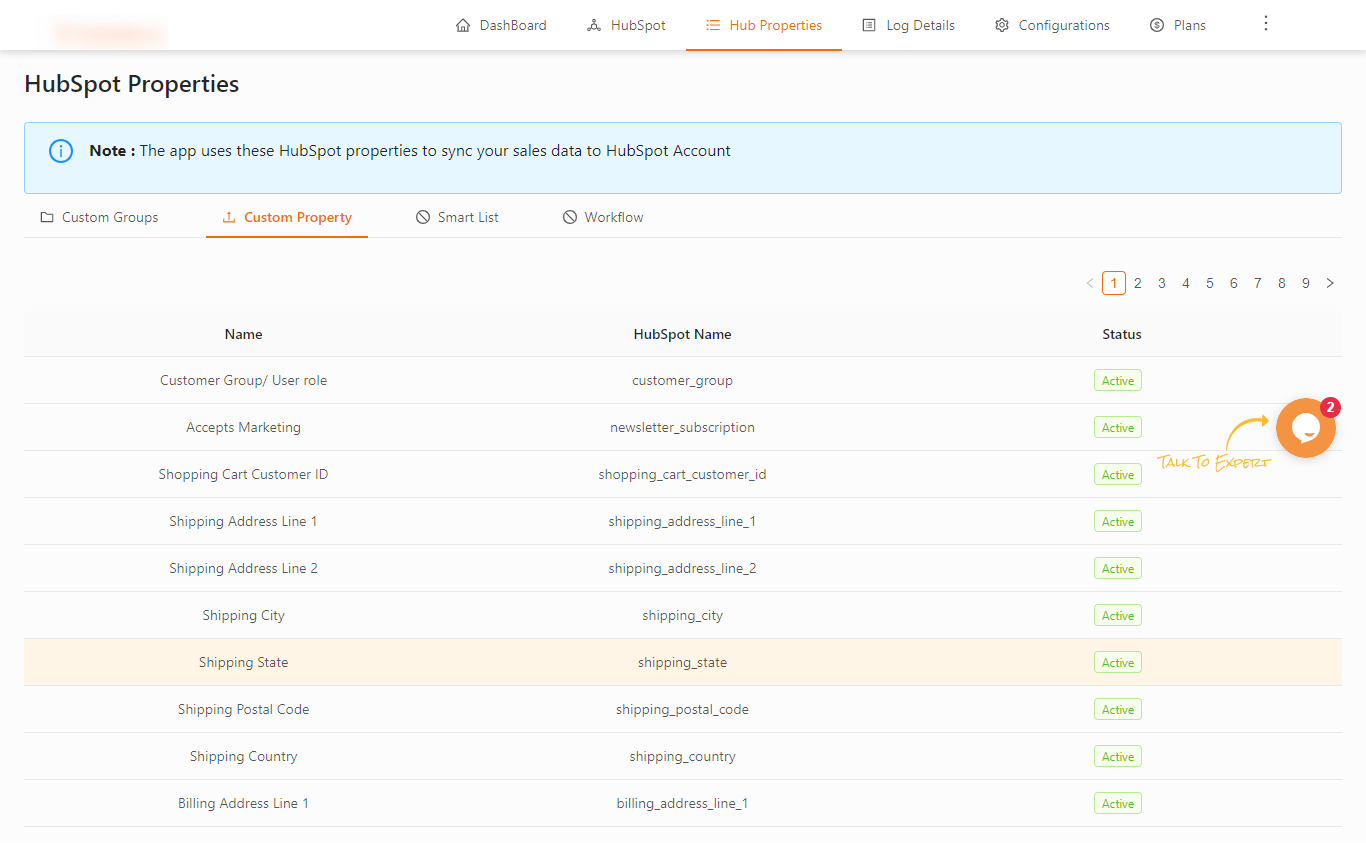Jump to page 8 in pagination
The width and height of the screenshot is (1366, 843).
pyautogui.click(x=1282, y=283)
